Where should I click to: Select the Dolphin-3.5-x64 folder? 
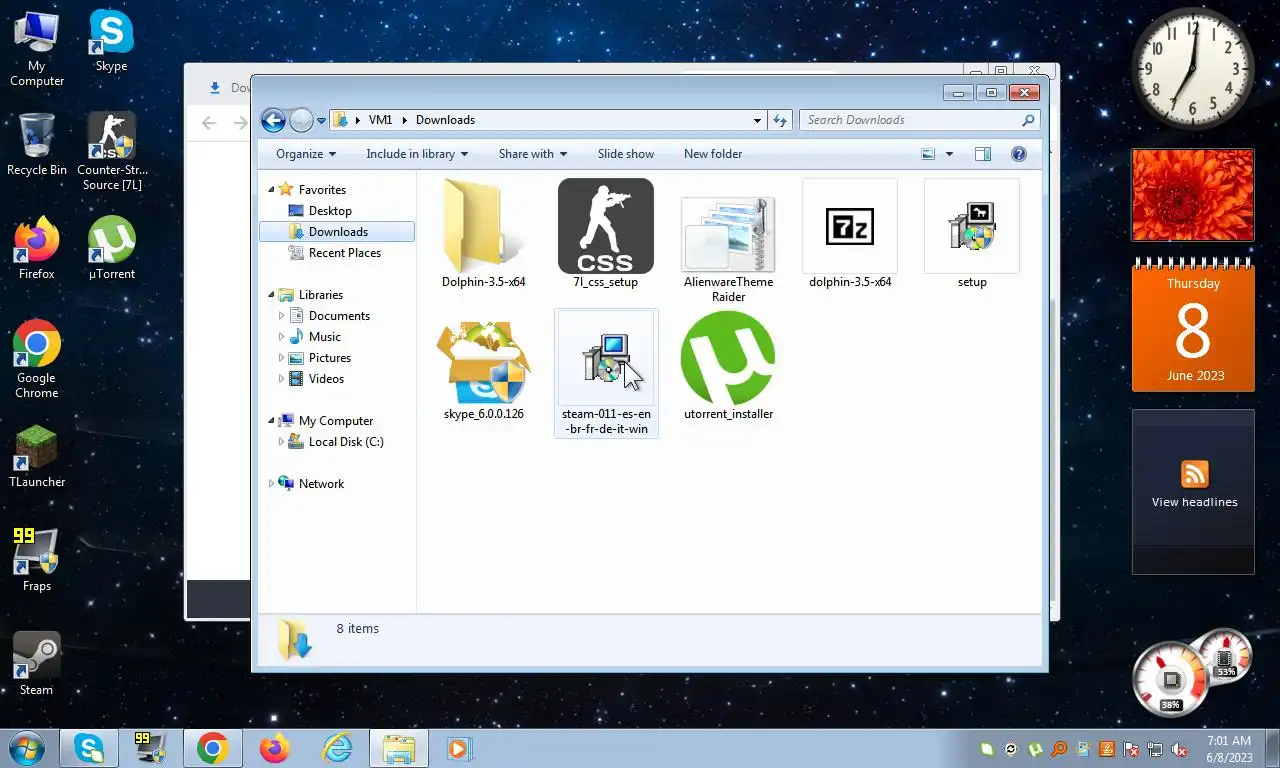coord(484,234)
